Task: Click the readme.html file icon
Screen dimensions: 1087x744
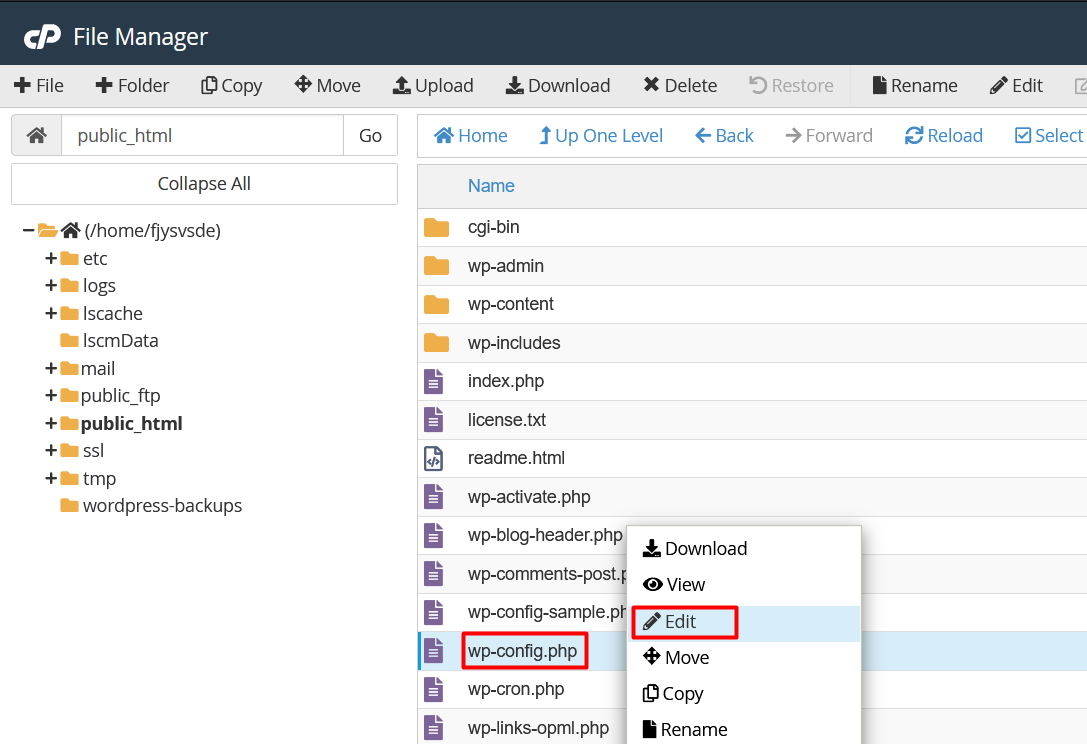Action: coord(433,458)
